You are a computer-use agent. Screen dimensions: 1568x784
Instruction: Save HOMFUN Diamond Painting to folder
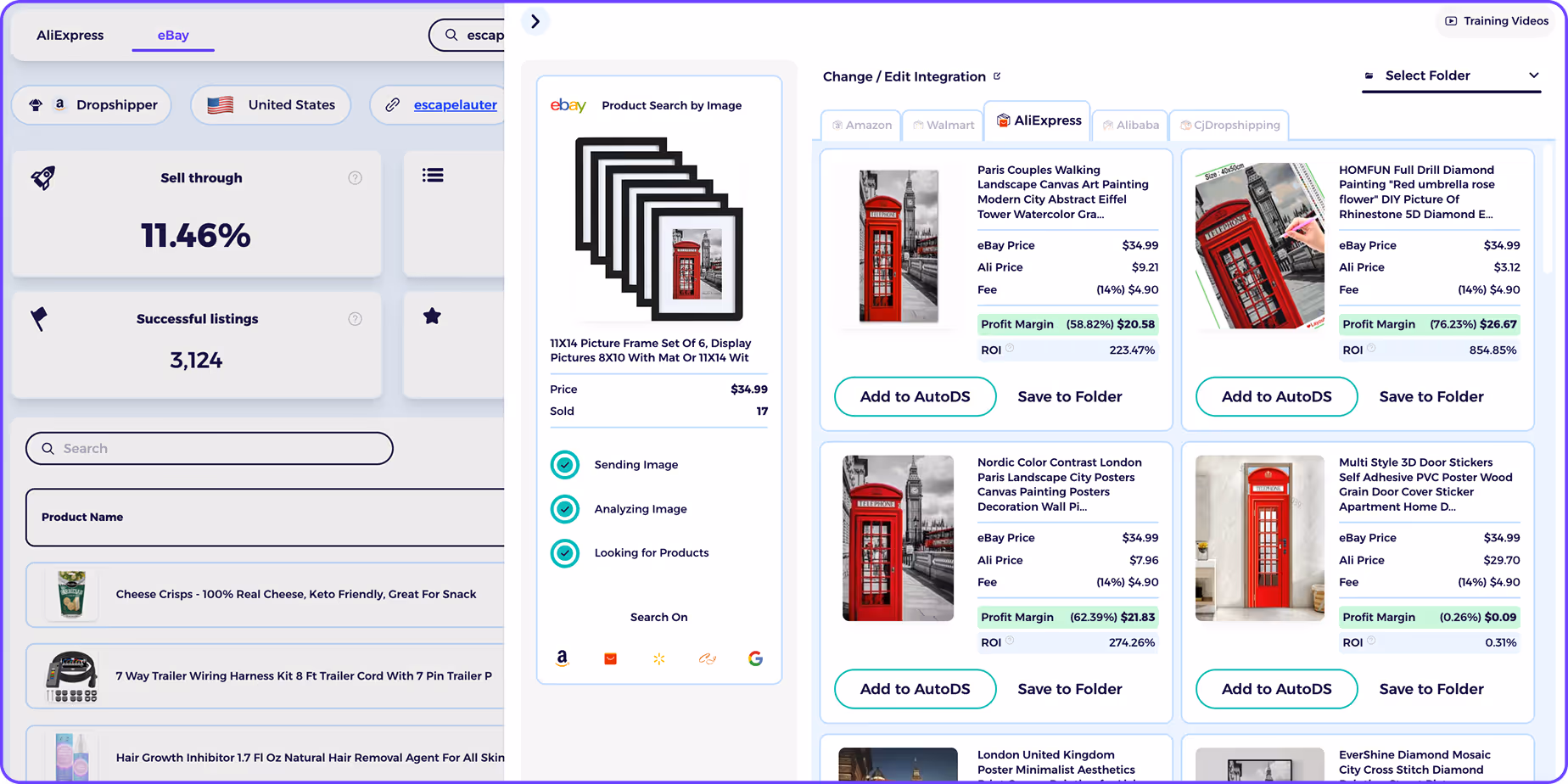coord(1431,396)
